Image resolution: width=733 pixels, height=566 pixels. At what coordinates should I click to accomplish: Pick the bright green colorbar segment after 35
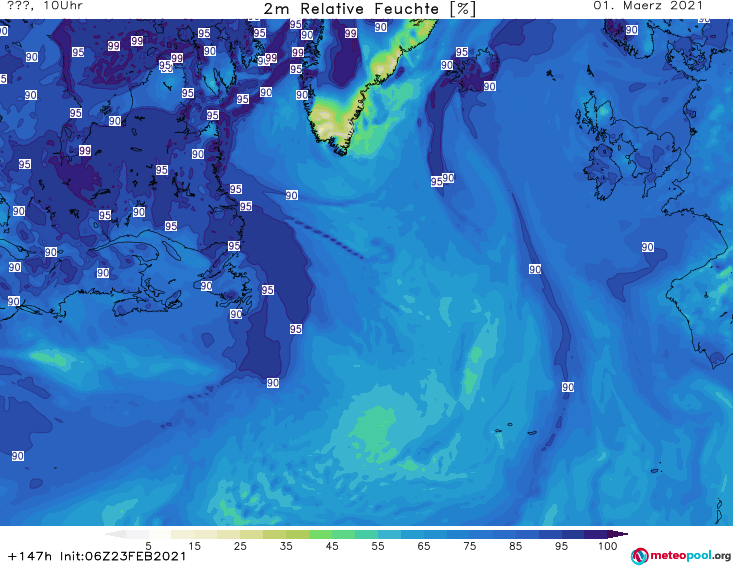[x=320, y=534]
